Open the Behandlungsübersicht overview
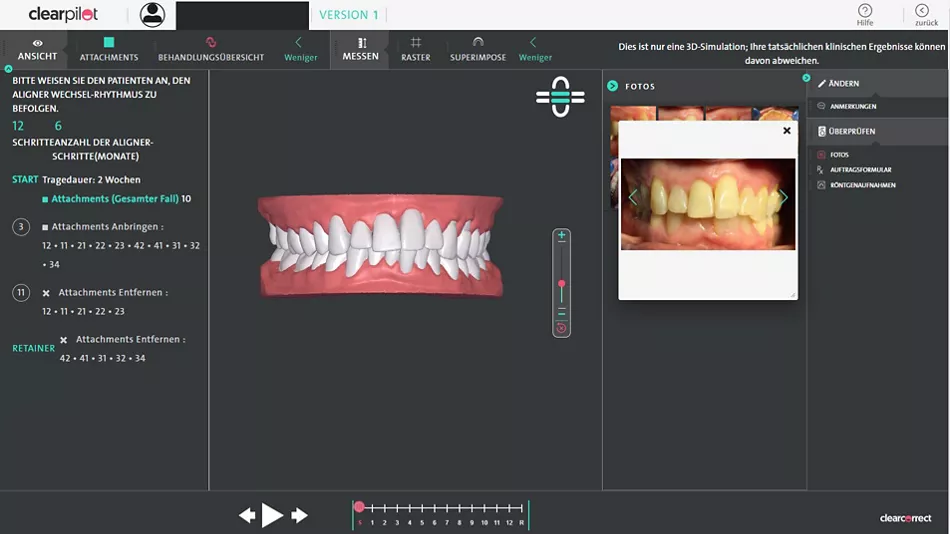 (211, 49)
